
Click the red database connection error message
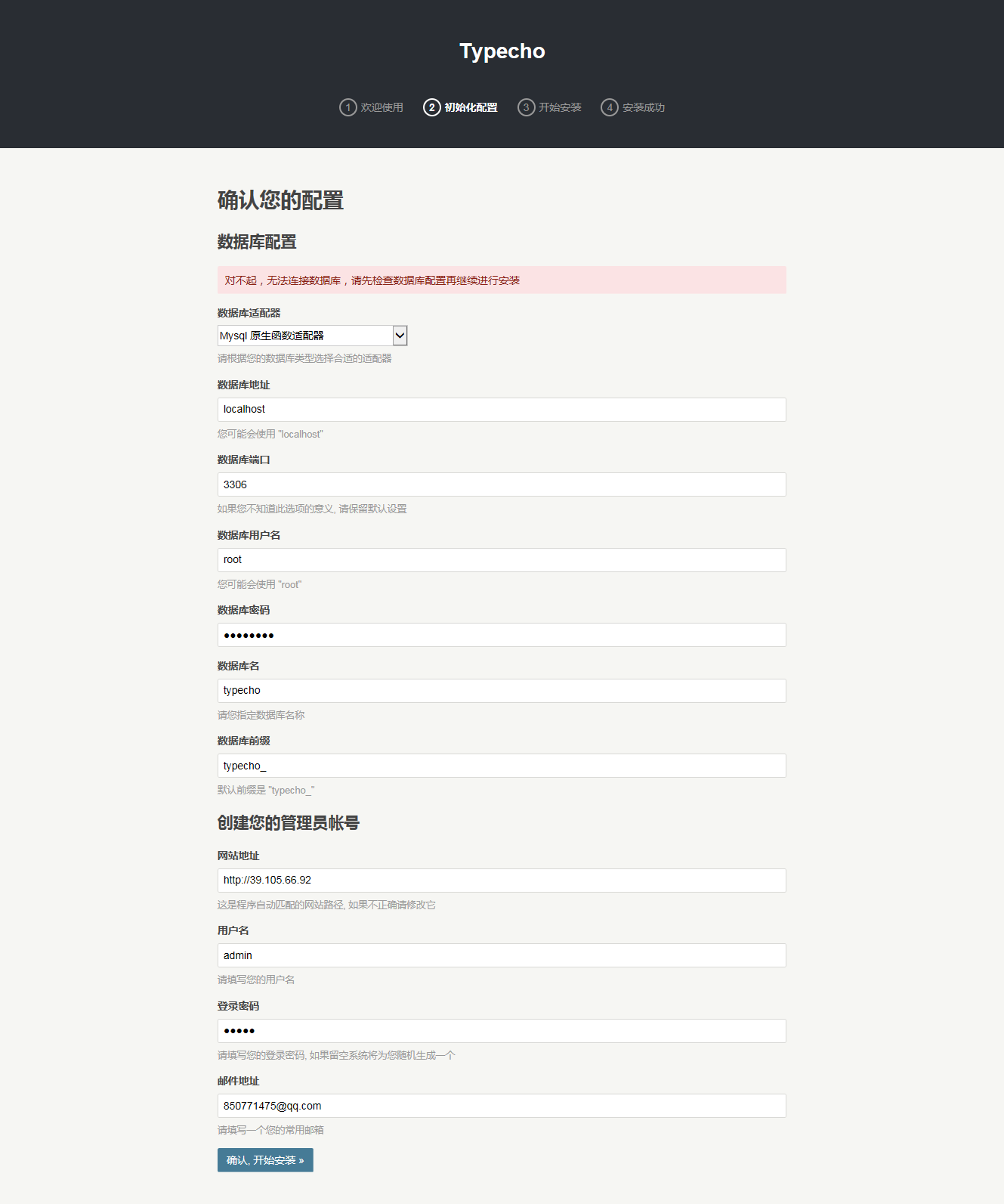coord(502,280)
